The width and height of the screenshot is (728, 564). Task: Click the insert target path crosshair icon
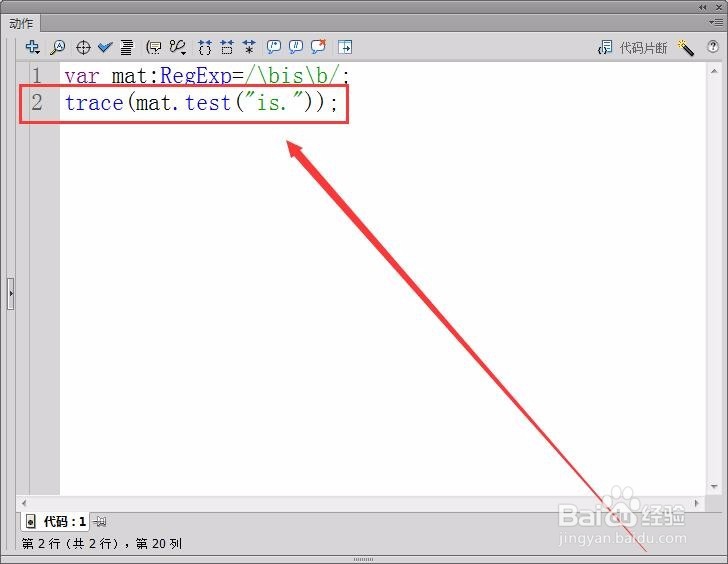(83, 47)
